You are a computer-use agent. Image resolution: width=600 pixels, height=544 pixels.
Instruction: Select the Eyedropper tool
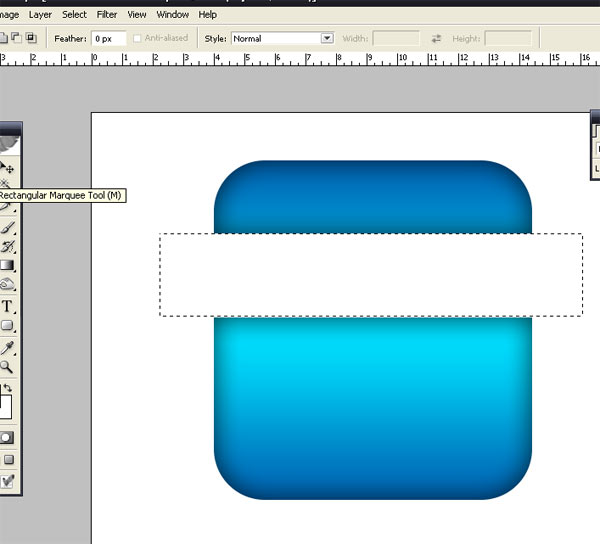click(x=8, y=348)
